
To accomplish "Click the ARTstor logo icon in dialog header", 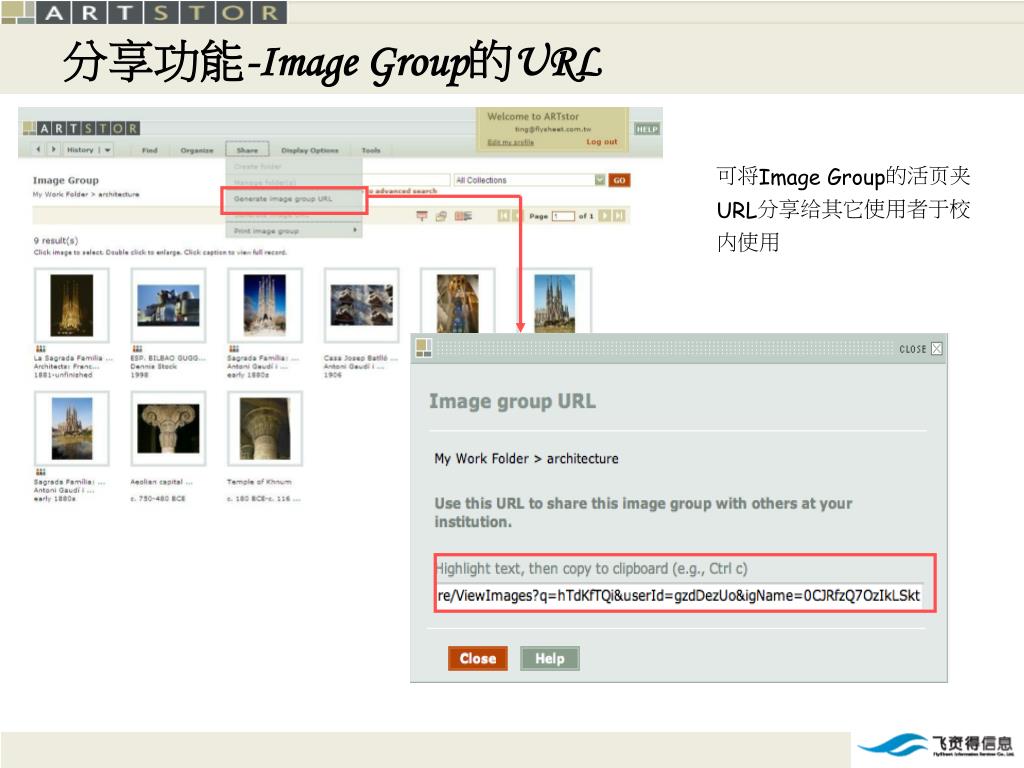I will pyautogui.click(x=424, y=348).
